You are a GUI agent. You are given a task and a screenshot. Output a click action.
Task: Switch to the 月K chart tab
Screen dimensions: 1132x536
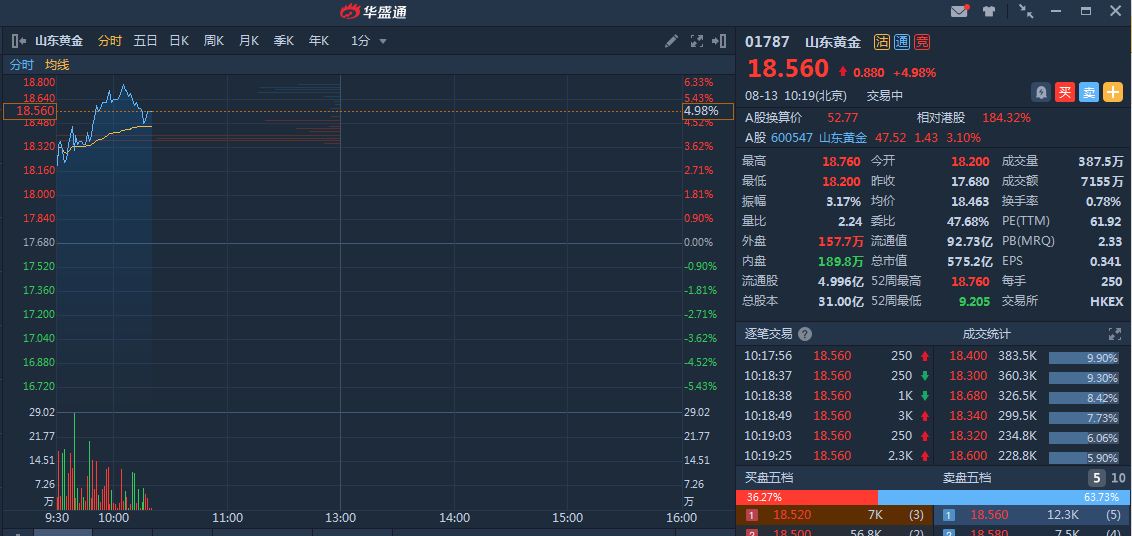pos(248,41)
